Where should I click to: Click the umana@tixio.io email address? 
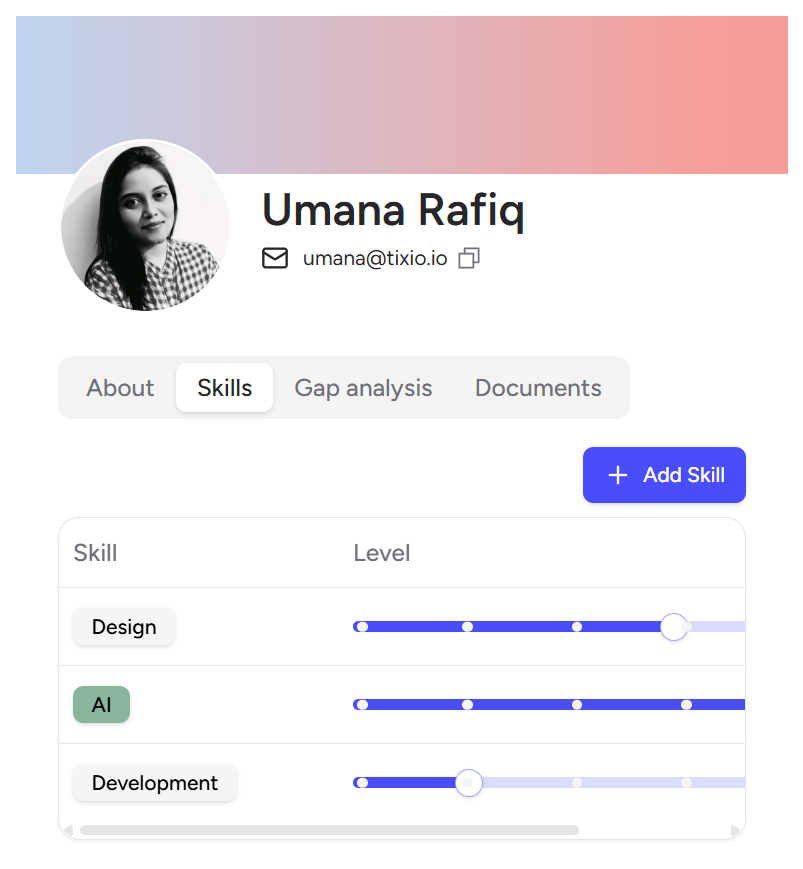(375, 259)
